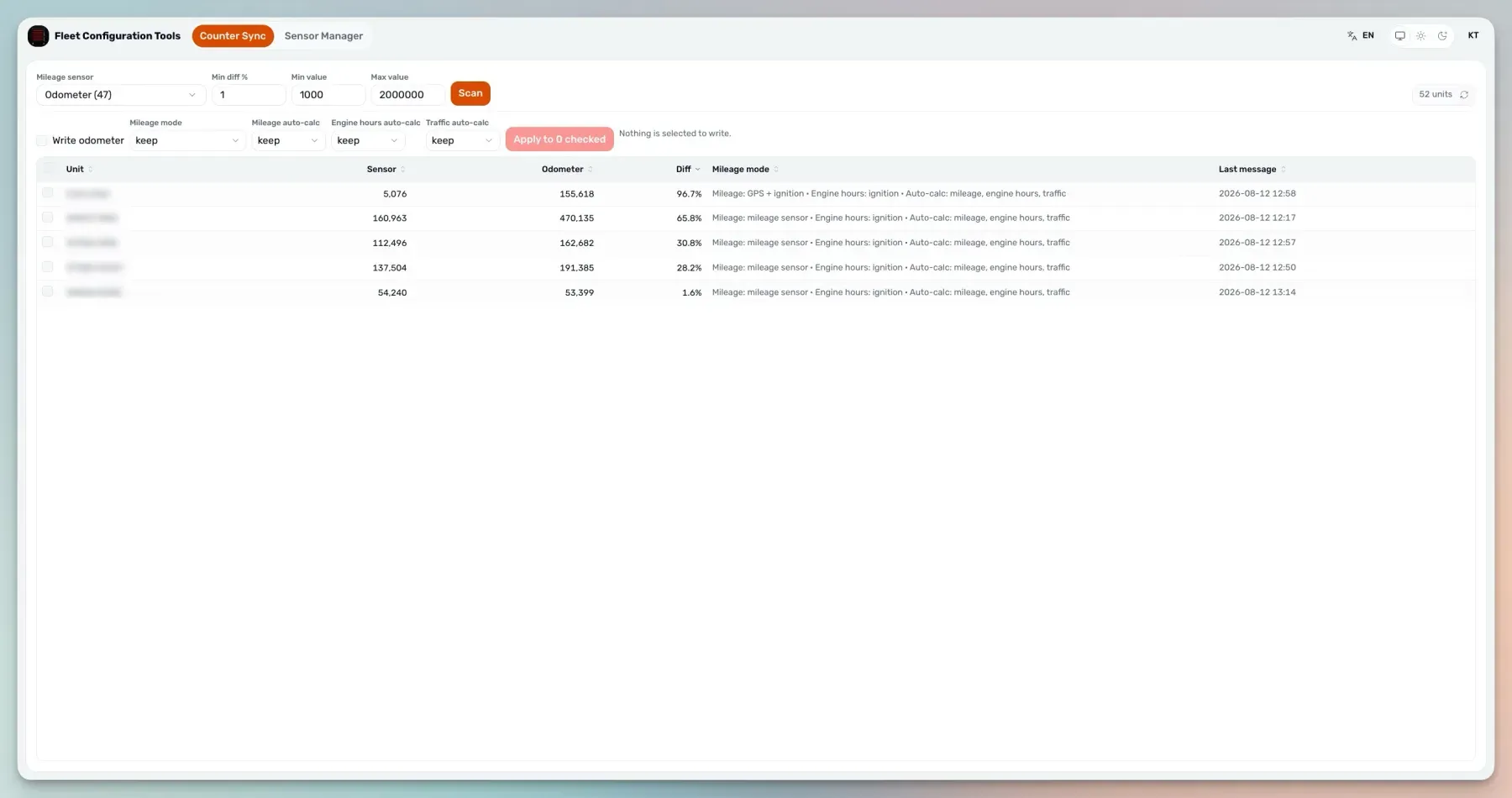
Task: Check the row with sensor 5,076
Action: 48,193
